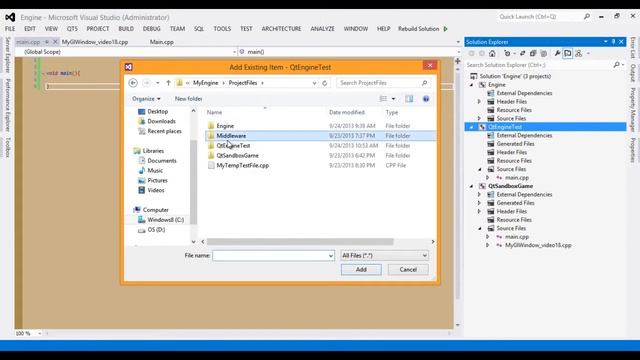The height and width of the screenshot is (360, 640).
Task: Open the Organize dropdown menu
Action: 146,99
